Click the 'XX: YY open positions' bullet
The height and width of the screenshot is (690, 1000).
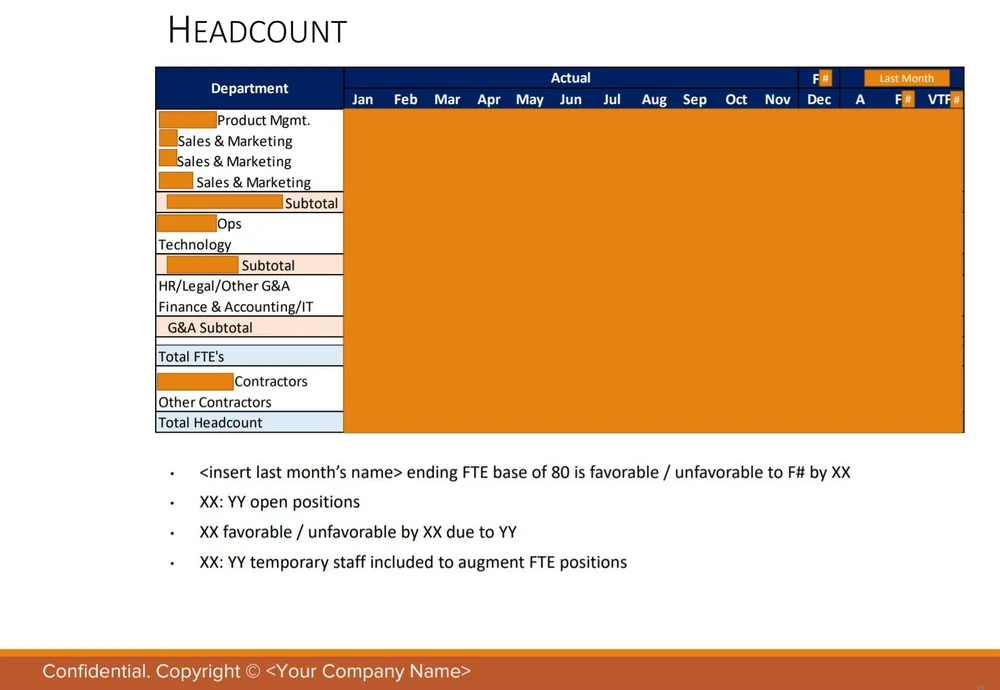click(279, 502)
